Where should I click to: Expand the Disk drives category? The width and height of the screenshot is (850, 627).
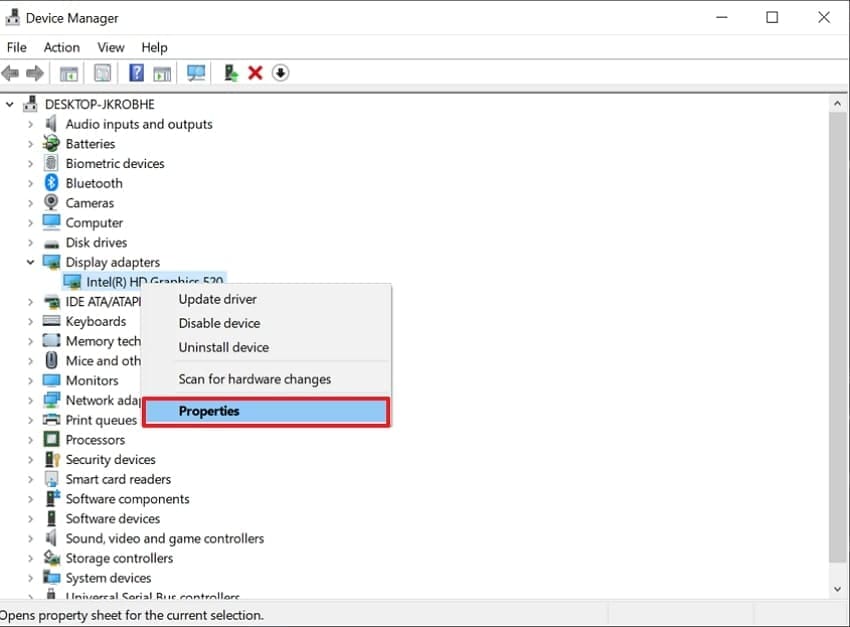pyautogui.click(x=30, y=242)
